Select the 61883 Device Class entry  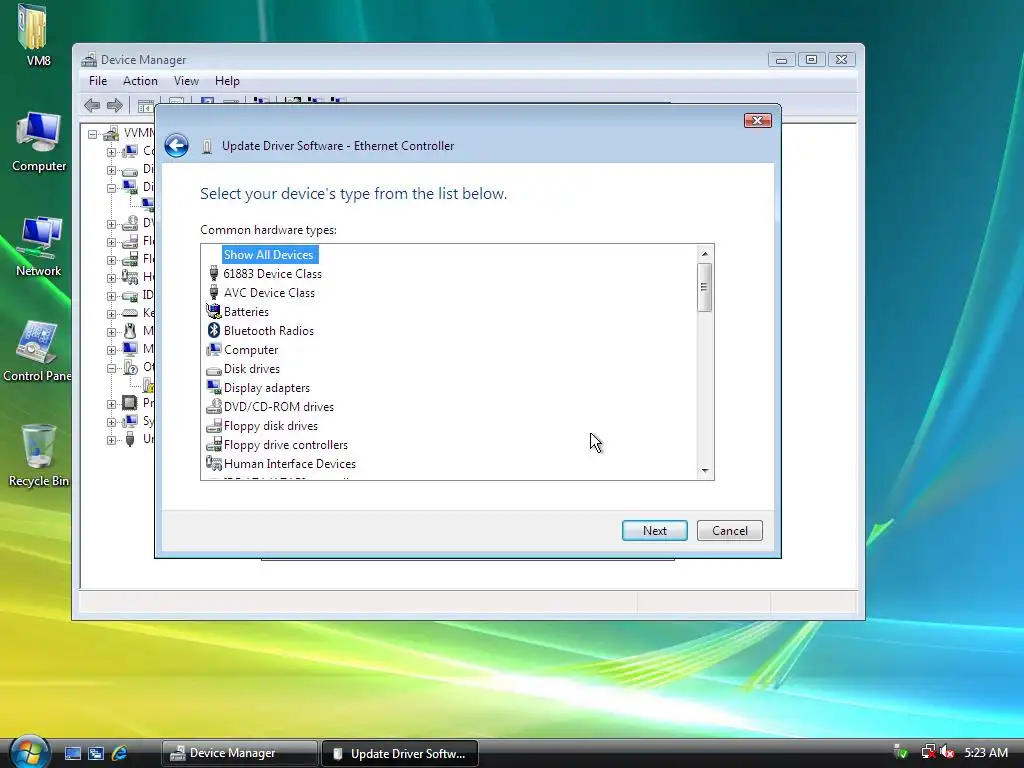[x=272, y=274]
